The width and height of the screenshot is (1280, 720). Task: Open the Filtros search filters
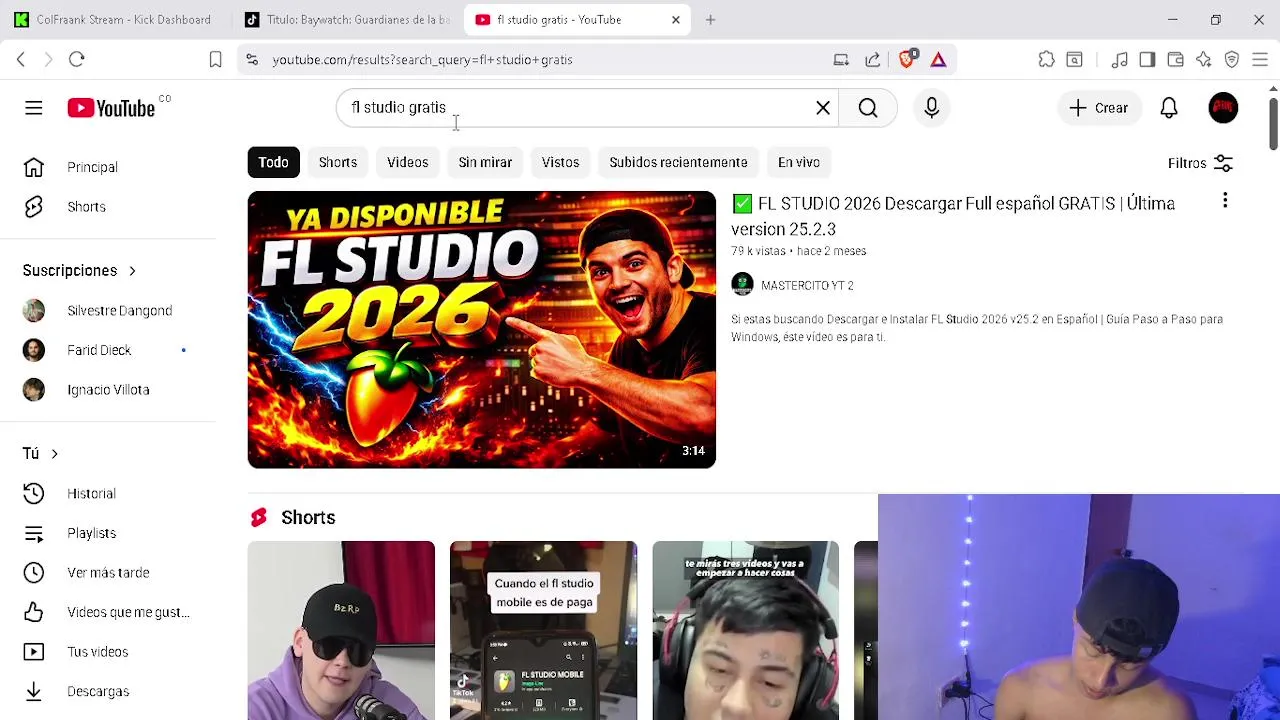click(x=1201, y=163)
